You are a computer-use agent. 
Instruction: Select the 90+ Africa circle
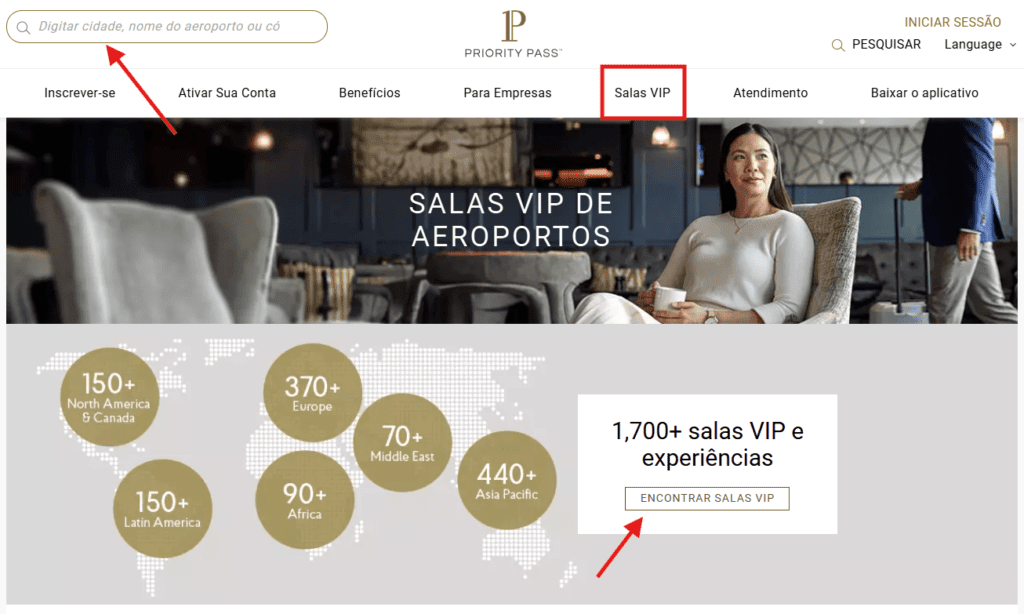pos(304,500)
